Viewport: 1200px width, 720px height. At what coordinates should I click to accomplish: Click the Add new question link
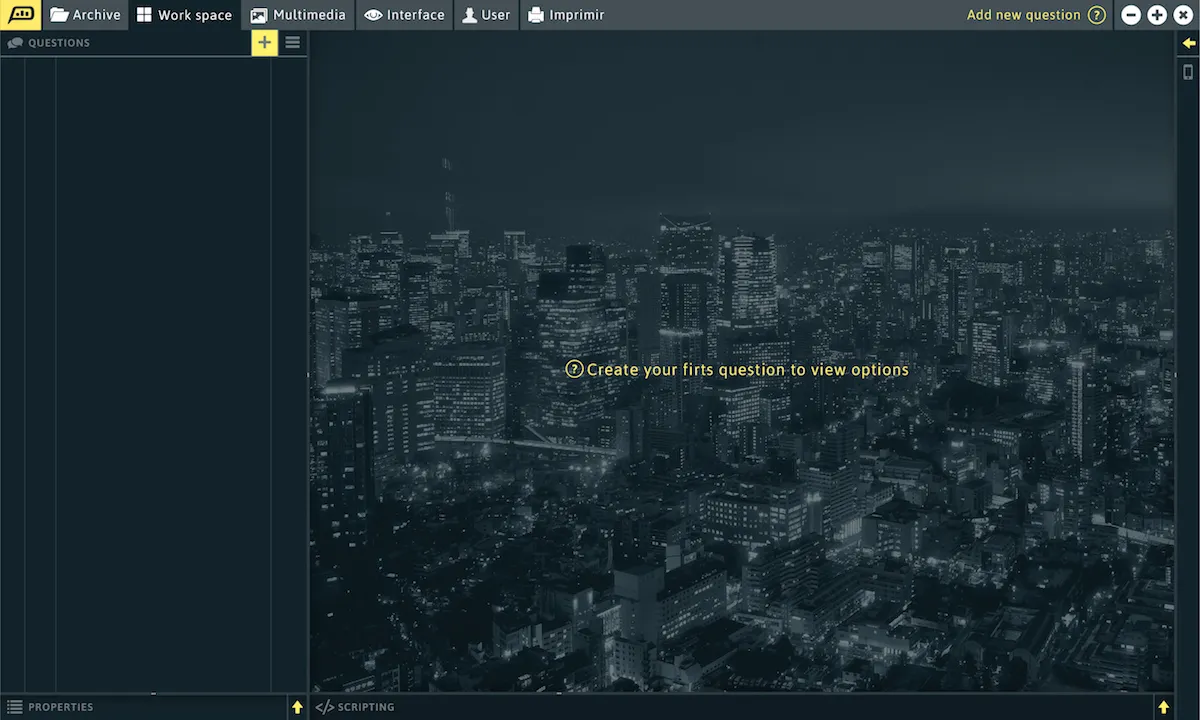pyautogui.click(x=1023, y=15)
